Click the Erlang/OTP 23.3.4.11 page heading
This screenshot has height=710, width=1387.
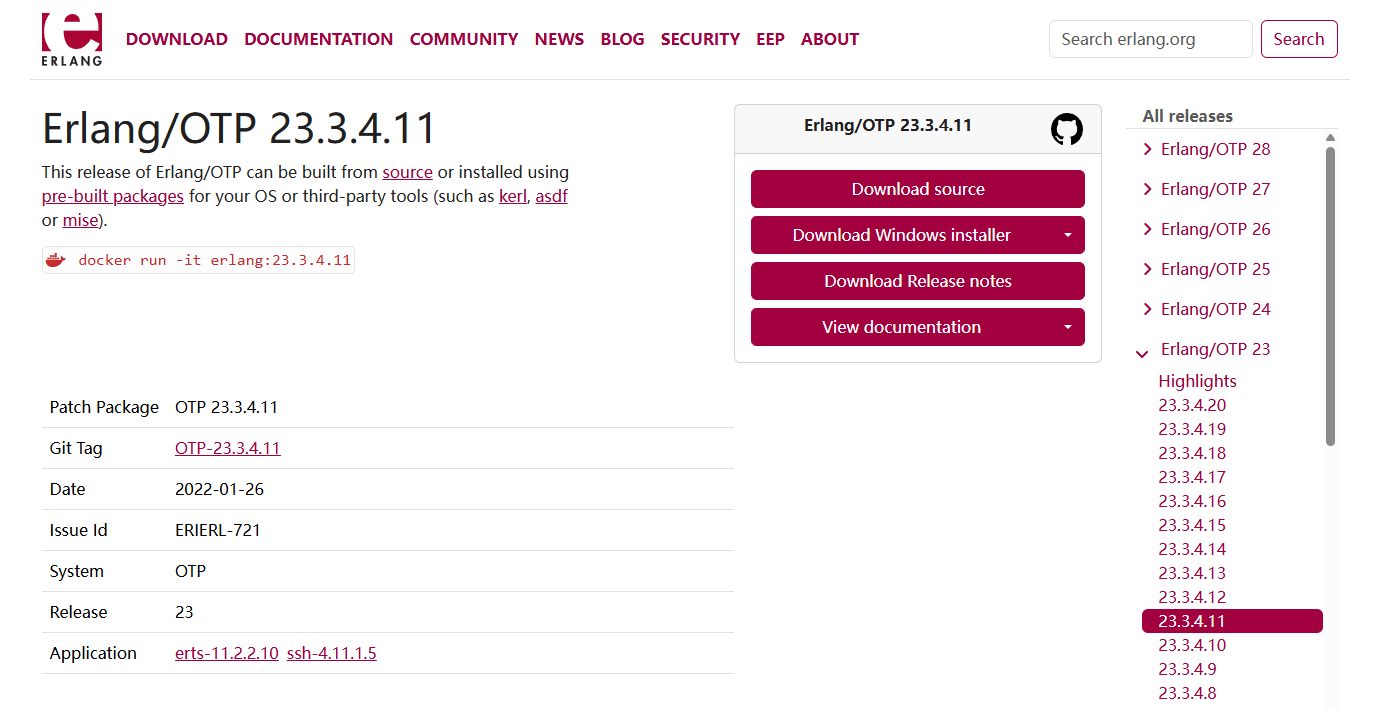240,129
